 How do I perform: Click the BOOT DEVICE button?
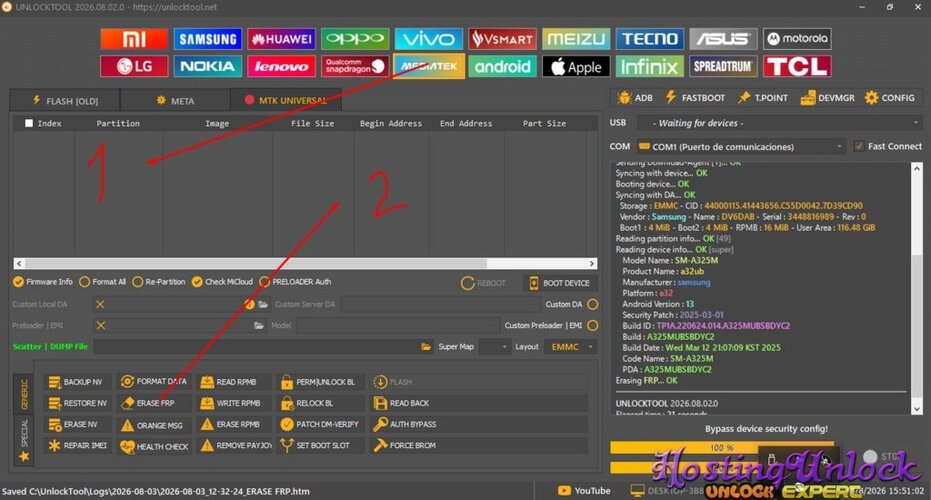560,283
